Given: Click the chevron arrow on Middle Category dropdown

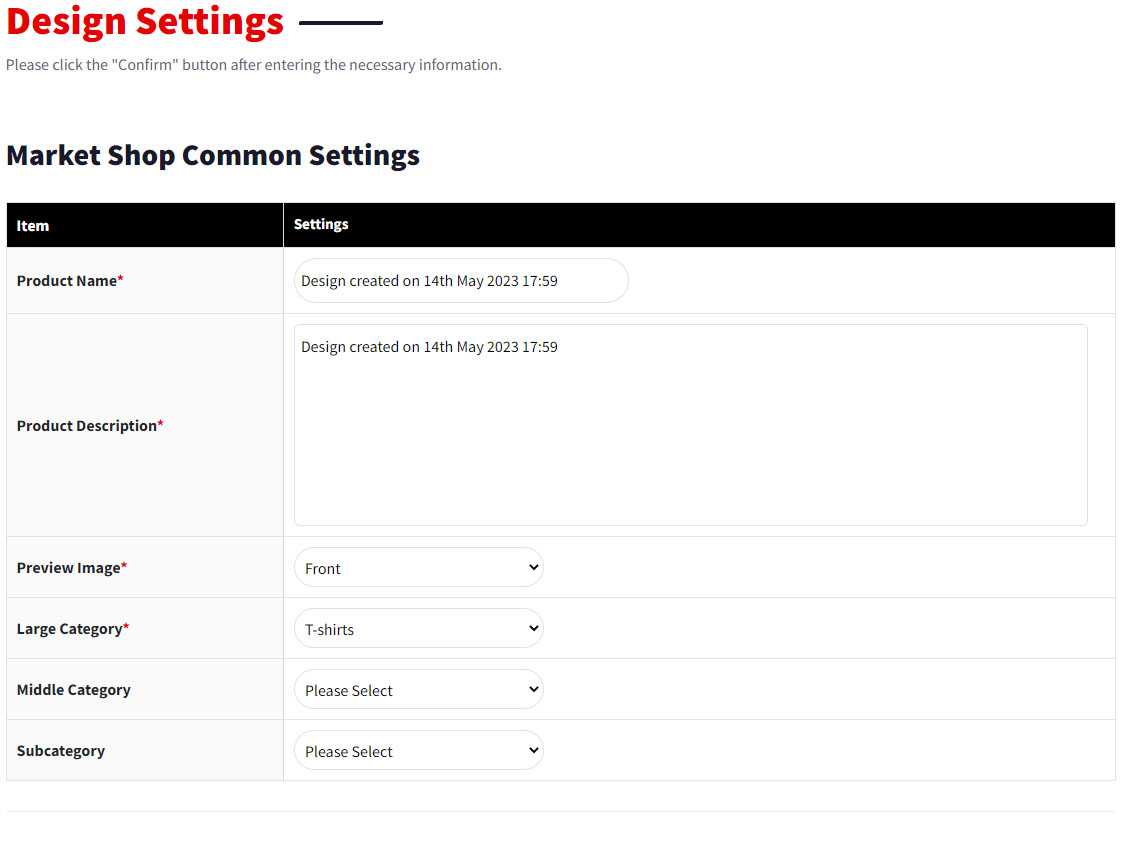Looking at the screenshot, I should [x=532, y=690].
